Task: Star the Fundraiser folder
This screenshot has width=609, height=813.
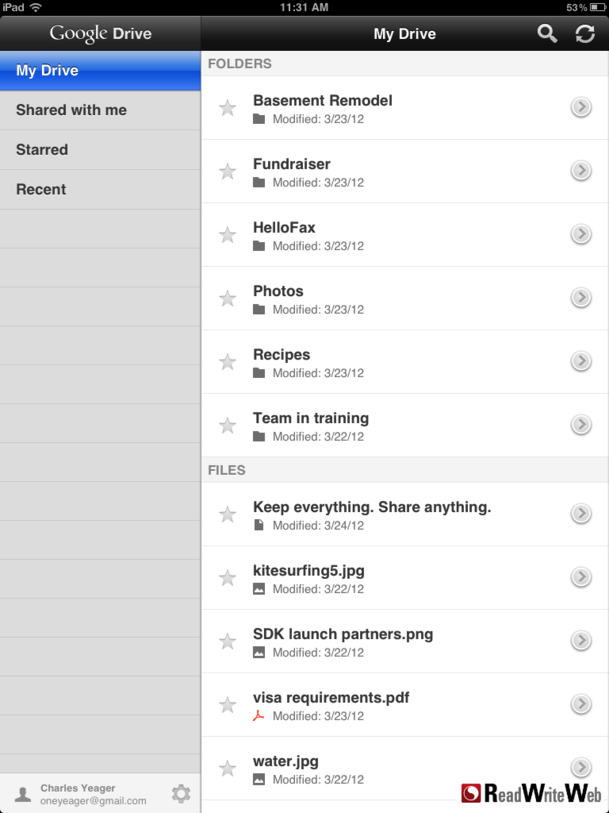Action: point(228,171)
